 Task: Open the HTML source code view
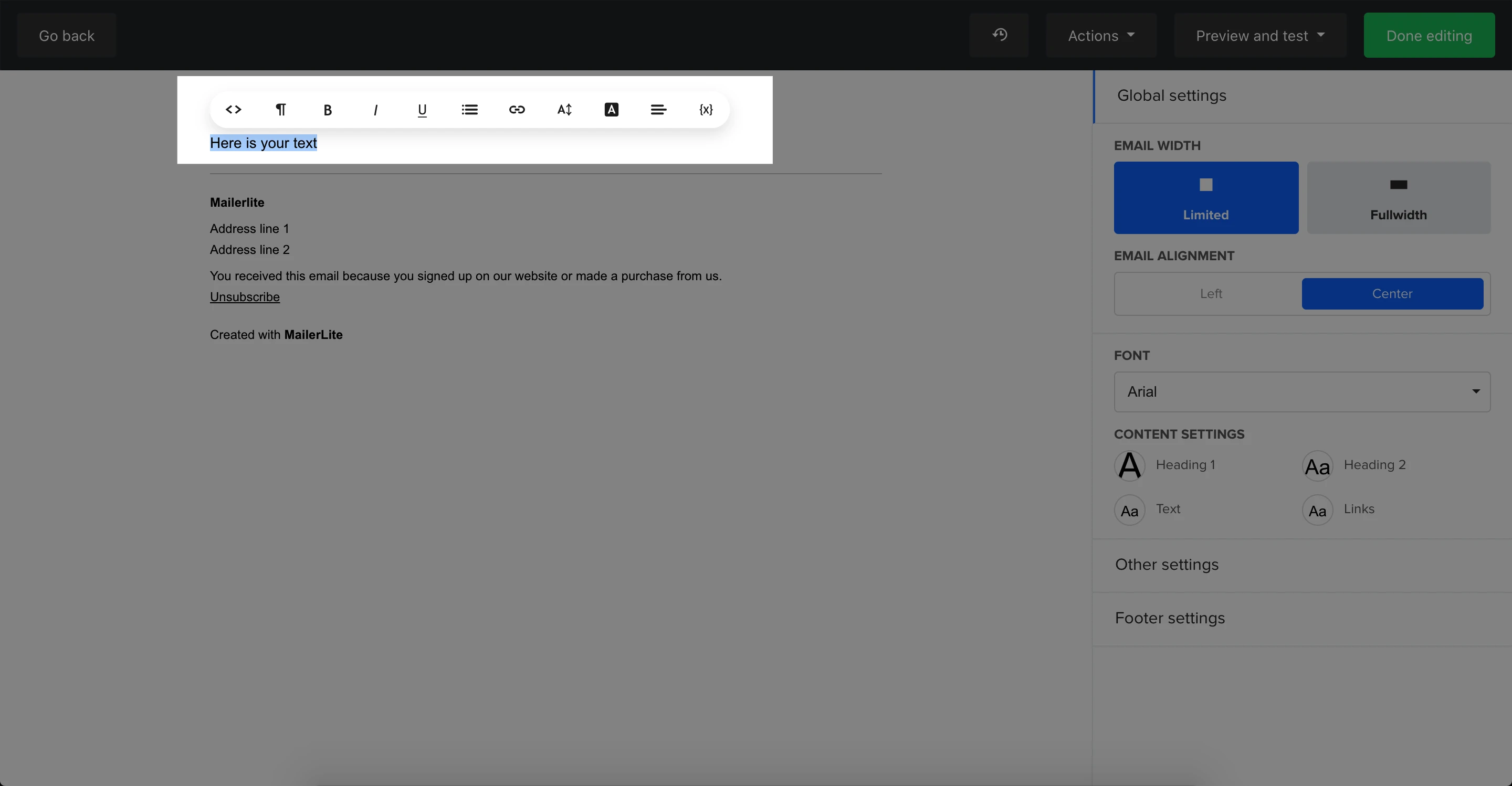233,110
